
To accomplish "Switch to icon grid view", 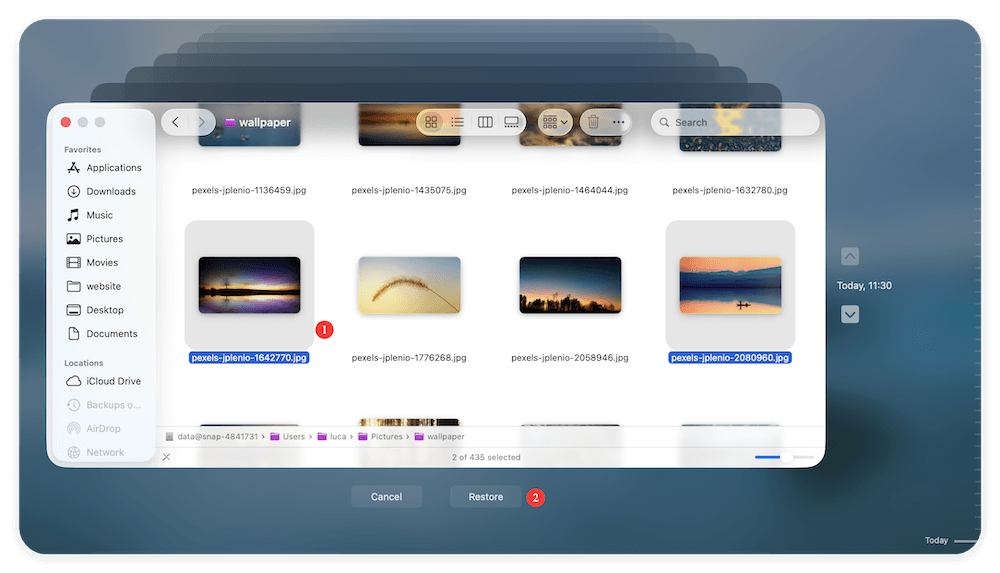I will pyautogui.click(x=431, y=122).
